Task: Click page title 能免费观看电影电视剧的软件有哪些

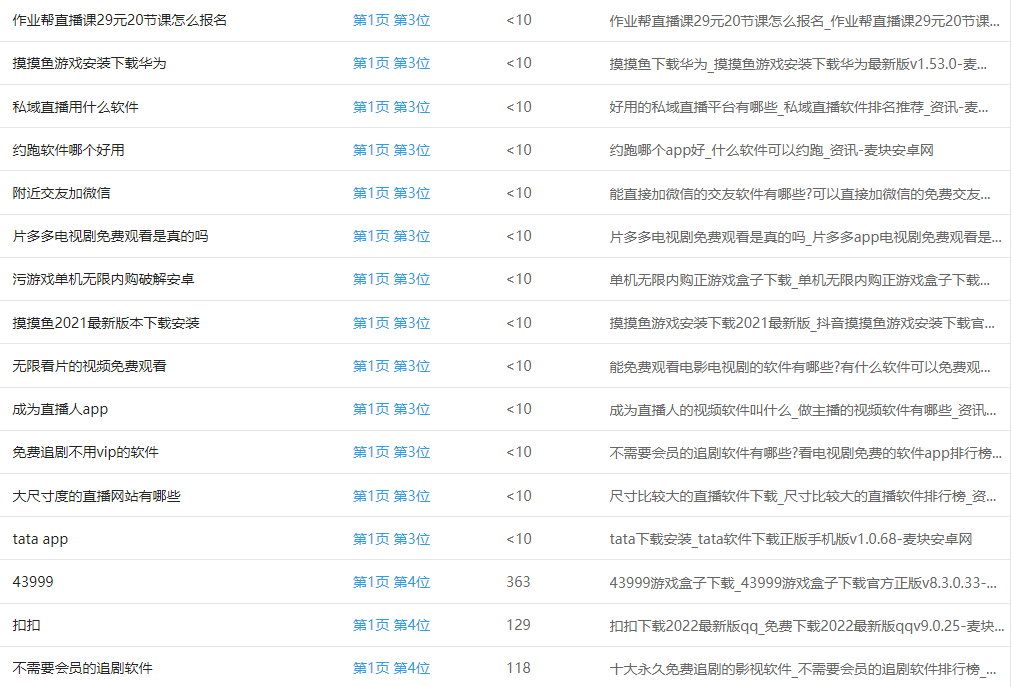Action: coord(800,367)
